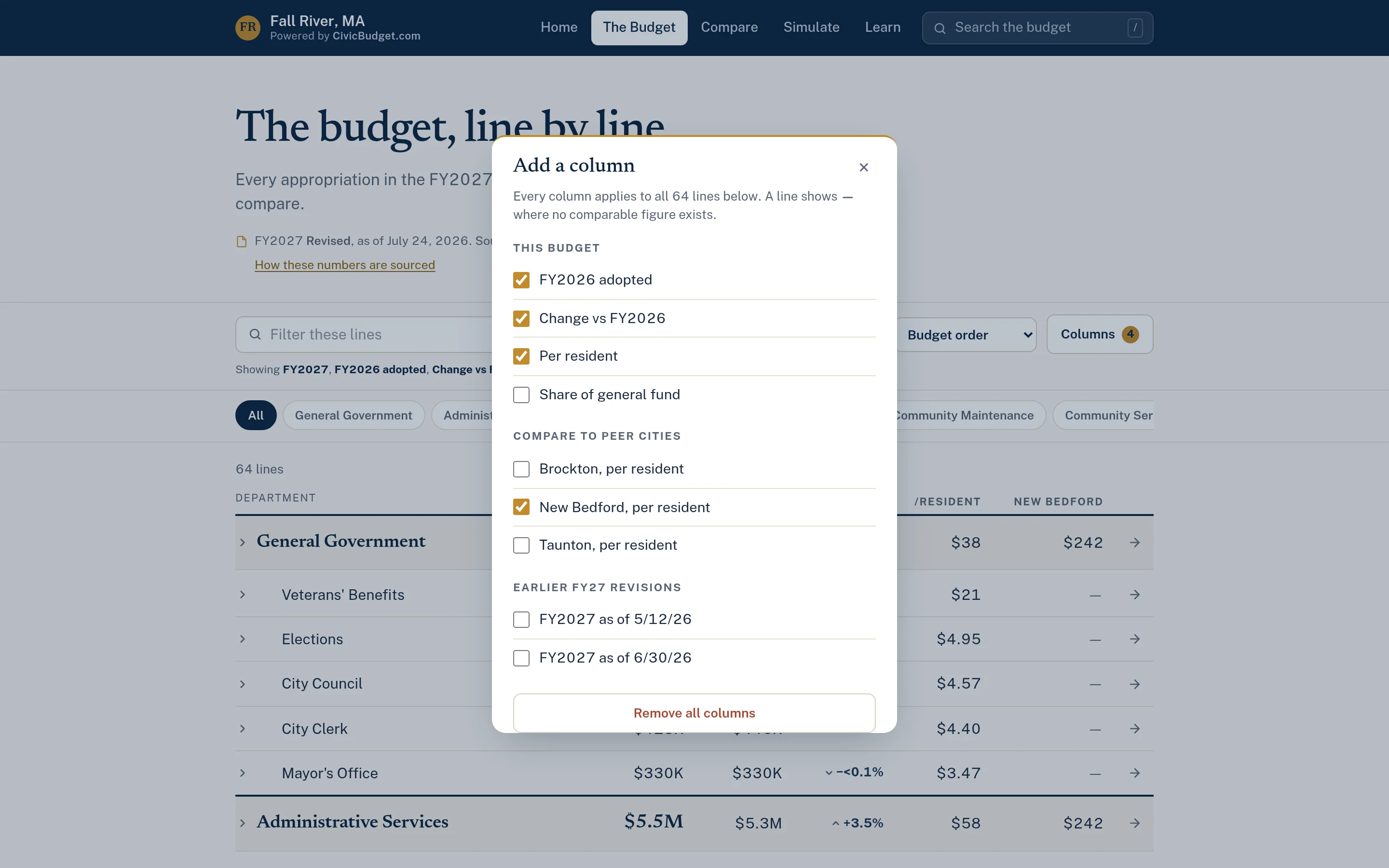1389x868 pixels.
Task: Expand the Mayor's Office row
Action: tap(242, 773)
